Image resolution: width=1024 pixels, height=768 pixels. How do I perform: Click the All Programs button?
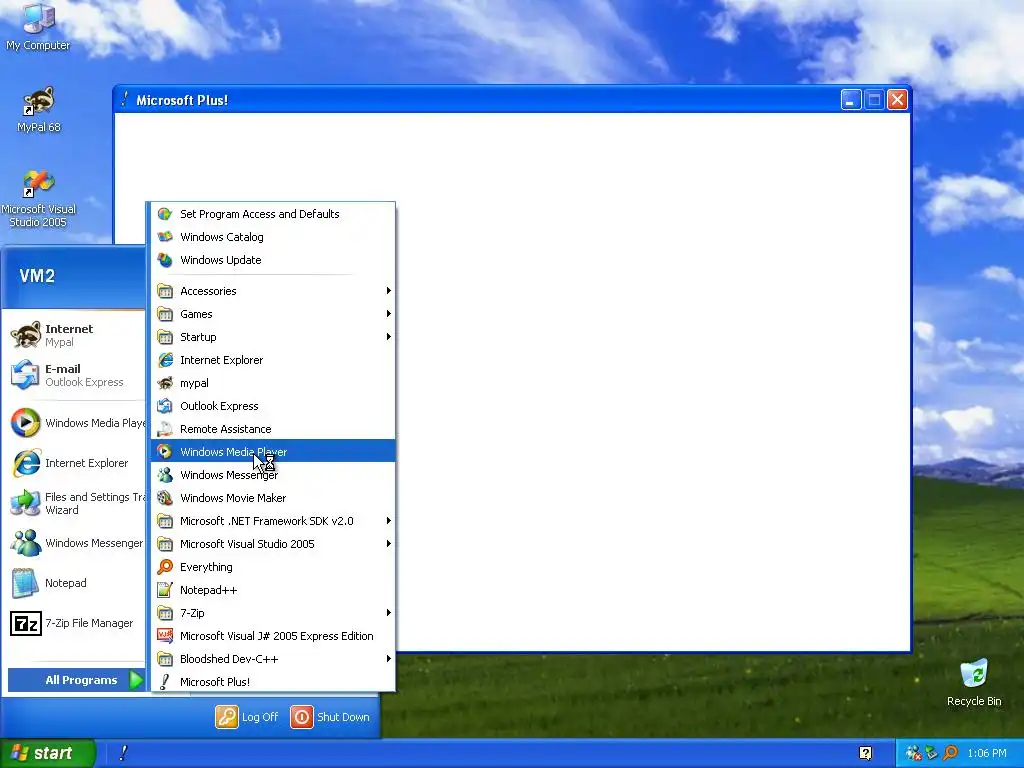tap(76, 680)
